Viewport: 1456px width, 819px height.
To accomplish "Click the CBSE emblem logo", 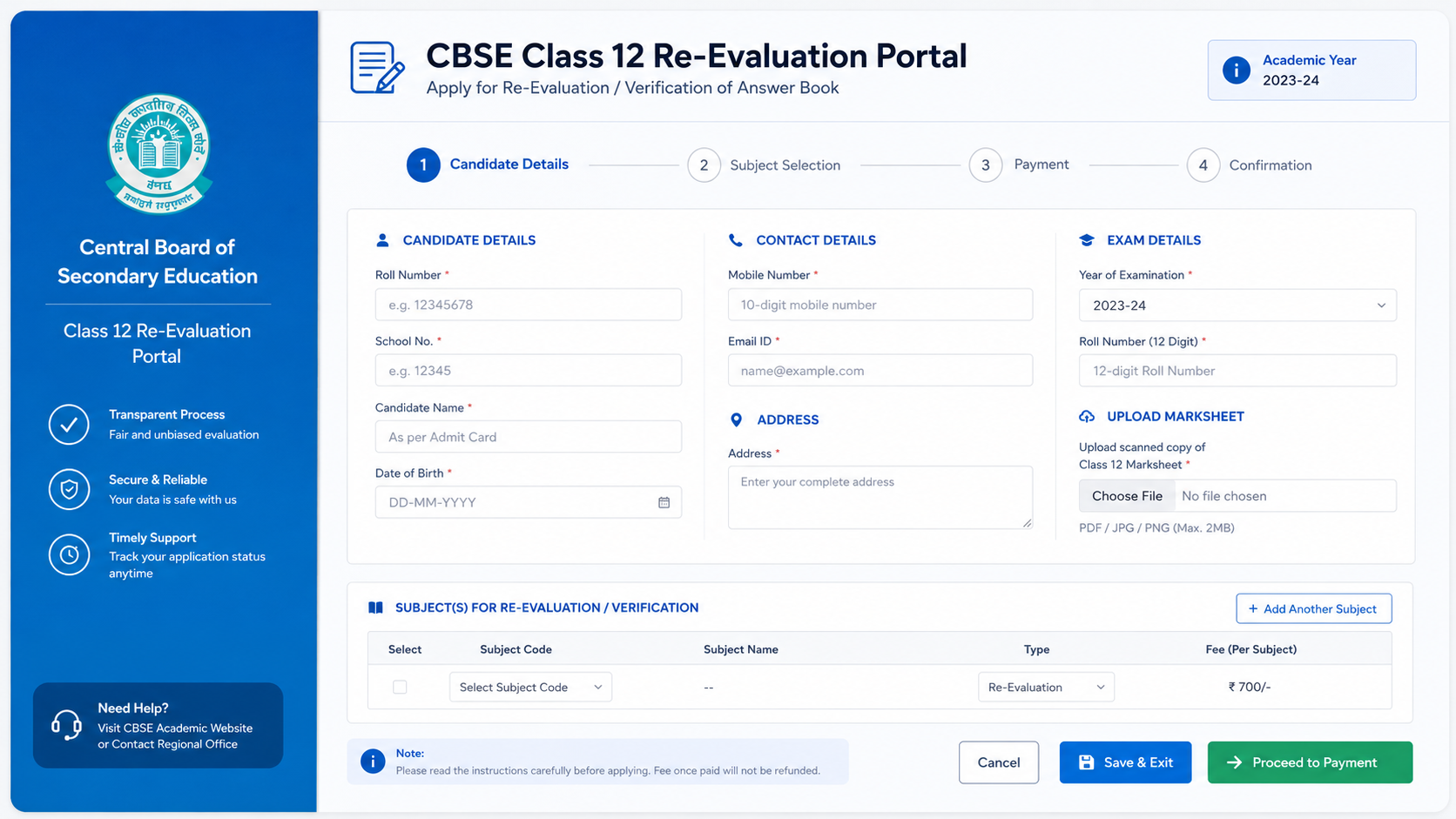I will coord(158,153).
